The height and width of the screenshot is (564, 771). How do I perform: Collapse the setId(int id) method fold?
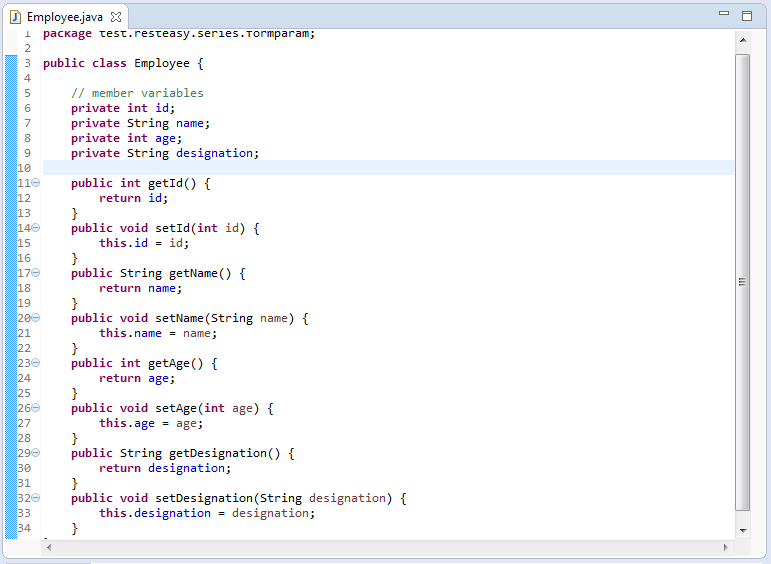[x=36, y=228]
